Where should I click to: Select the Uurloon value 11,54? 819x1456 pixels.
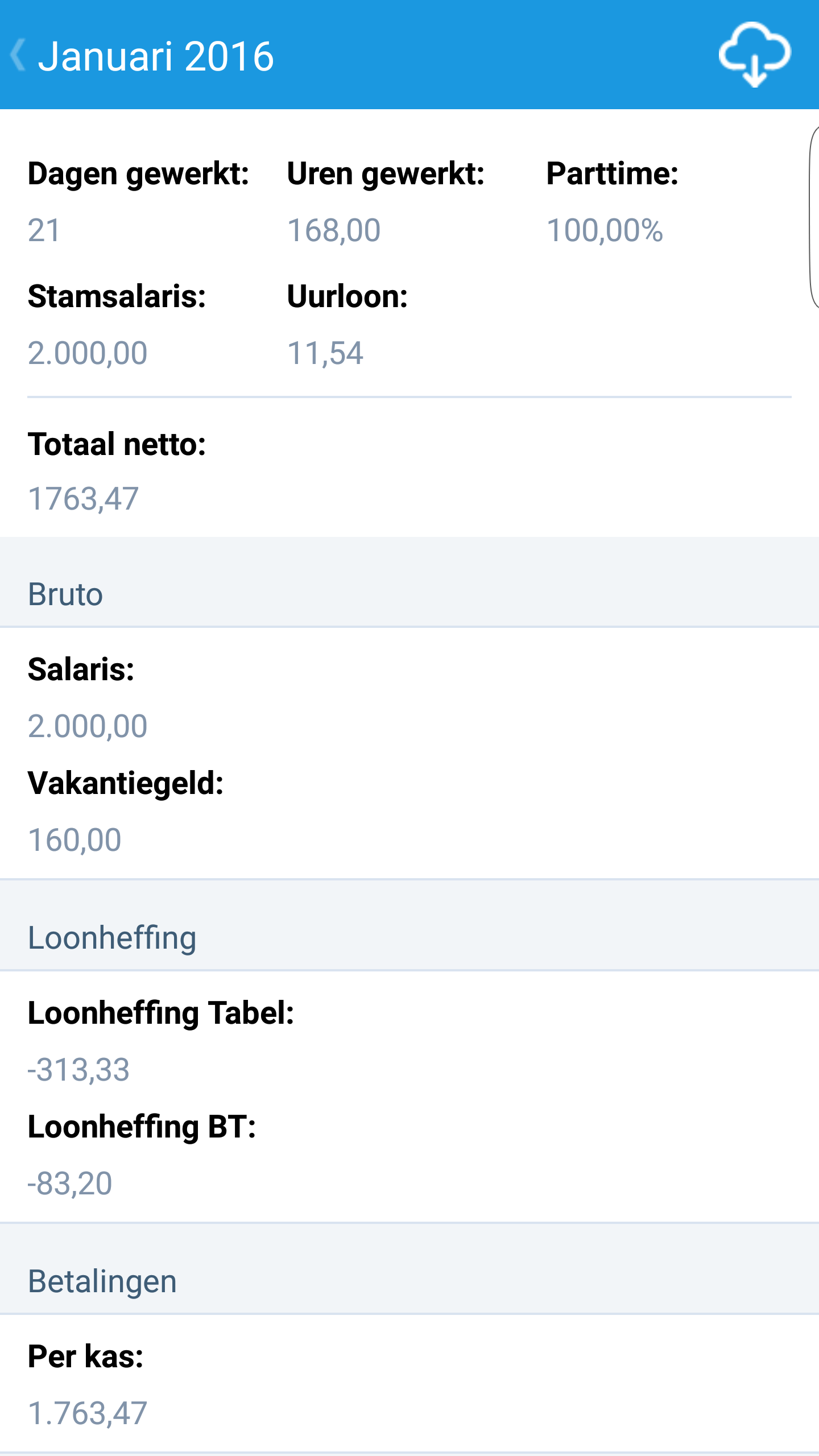(x=325, y=353)
